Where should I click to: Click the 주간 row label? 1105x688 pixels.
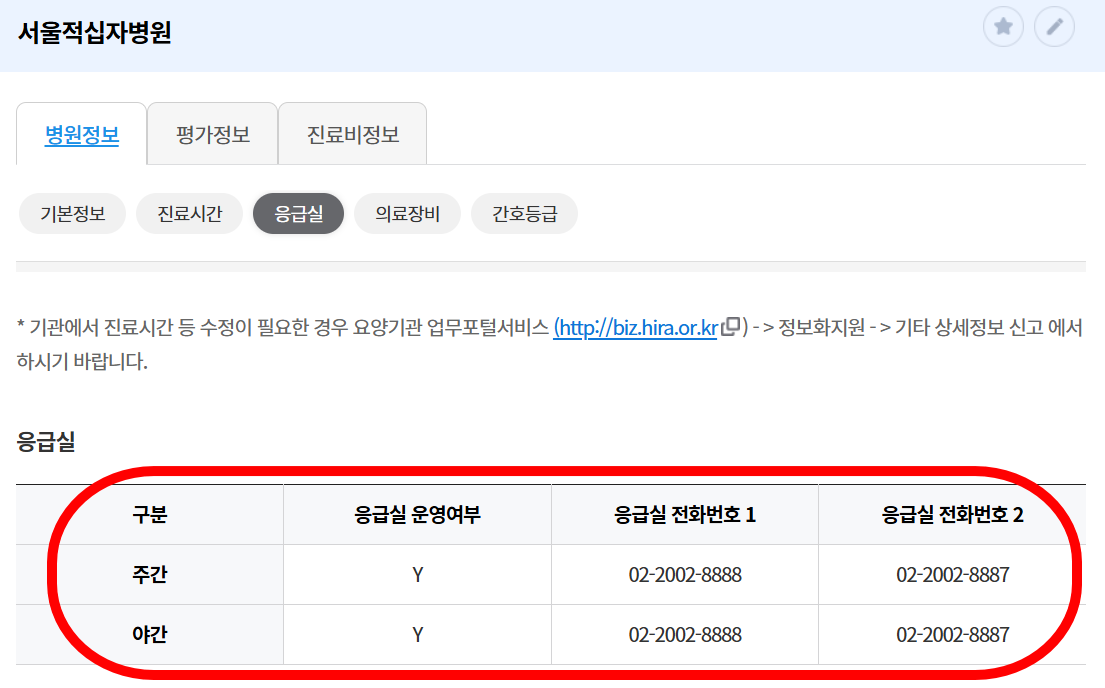click(x=149, y=575)
